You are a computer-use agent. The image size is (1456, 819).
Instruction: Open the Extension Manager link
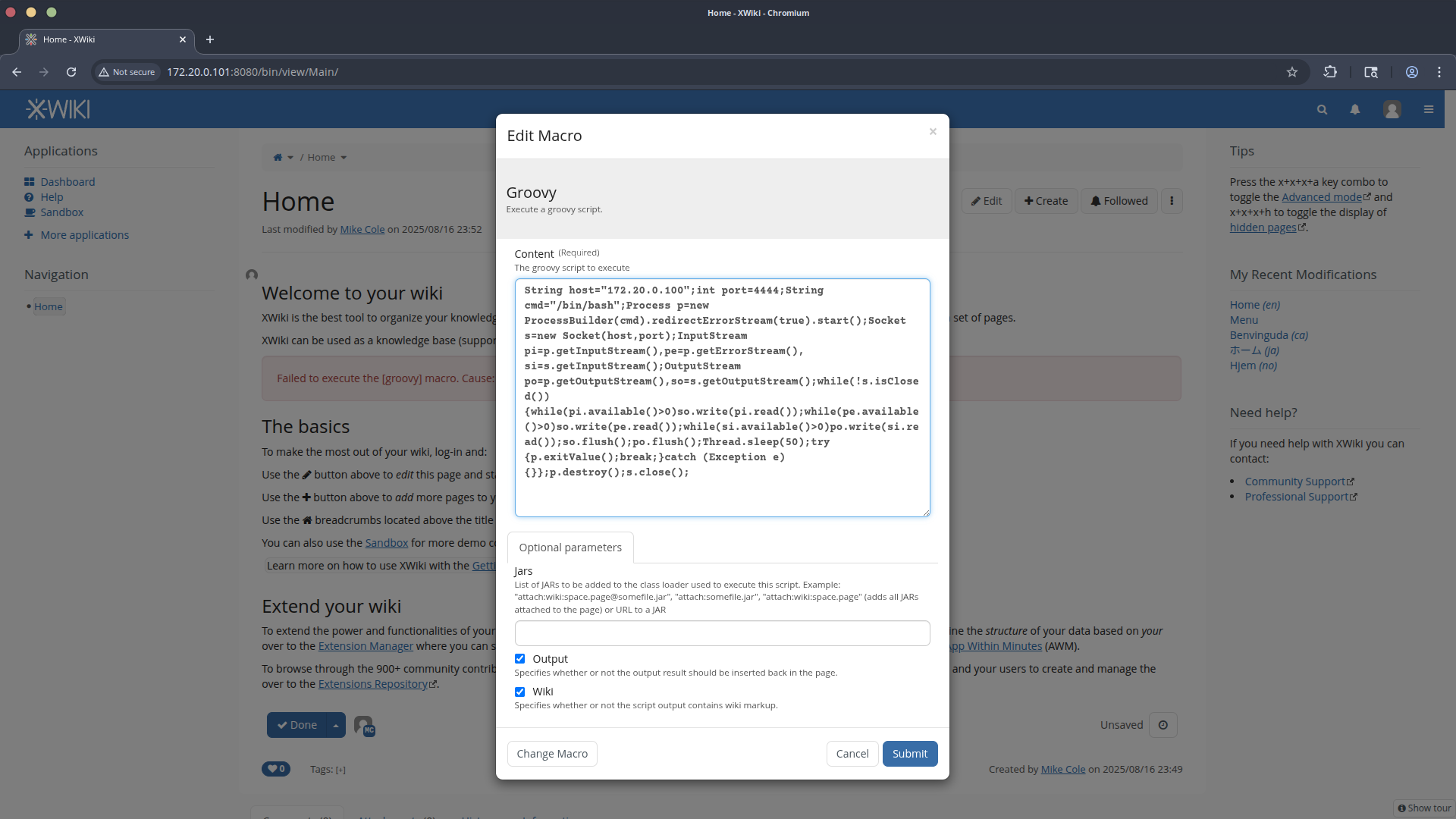click(366, 646)
